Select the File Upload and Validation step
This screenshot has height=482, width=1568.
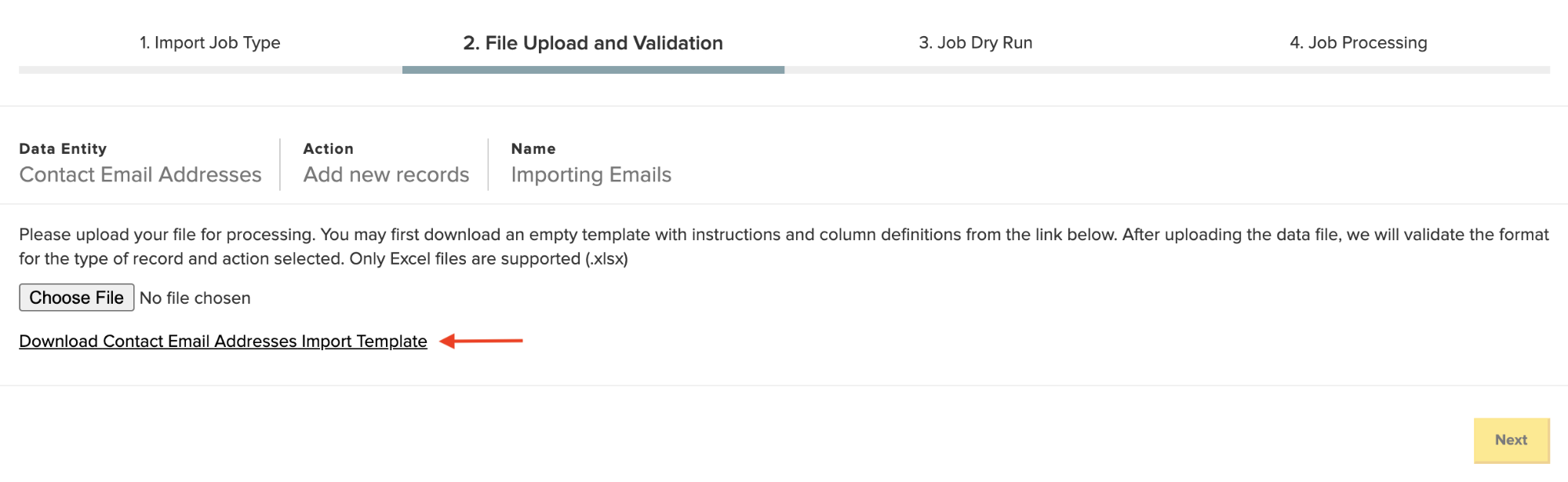pyautogui.click(x=593, y=43)
